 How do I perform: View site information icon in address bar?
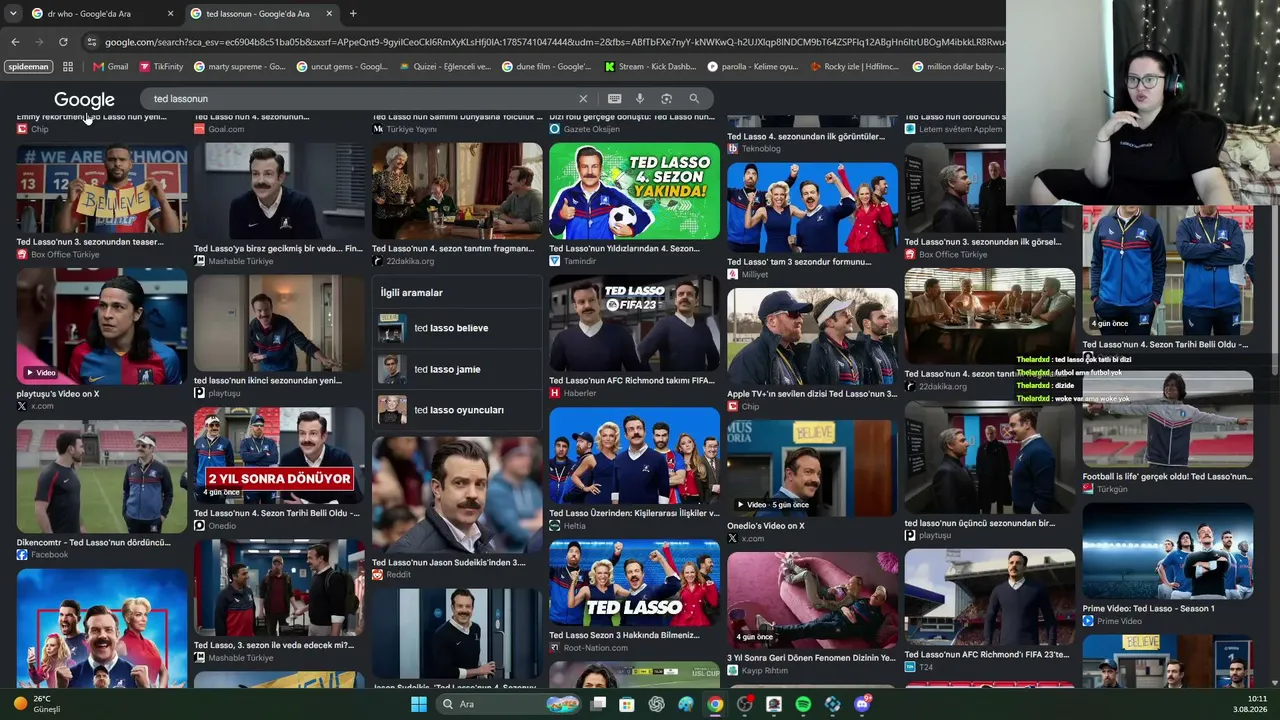click(x=91, y=42)
